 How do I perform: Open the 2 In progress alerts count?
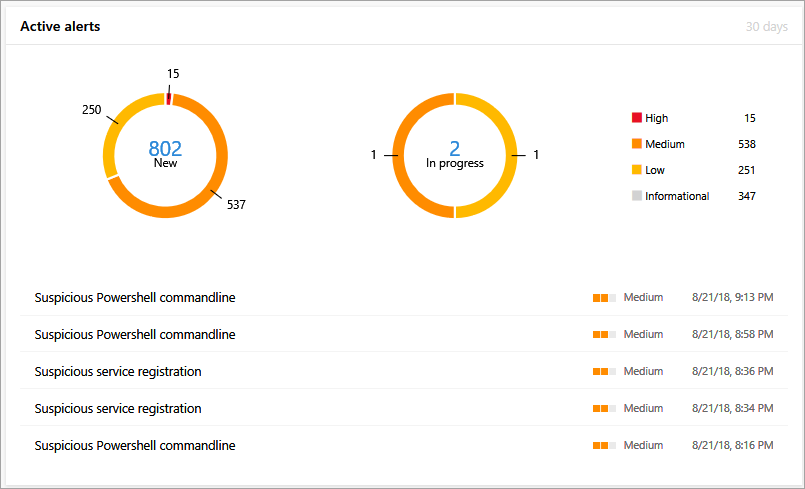[x=454, y=149]
